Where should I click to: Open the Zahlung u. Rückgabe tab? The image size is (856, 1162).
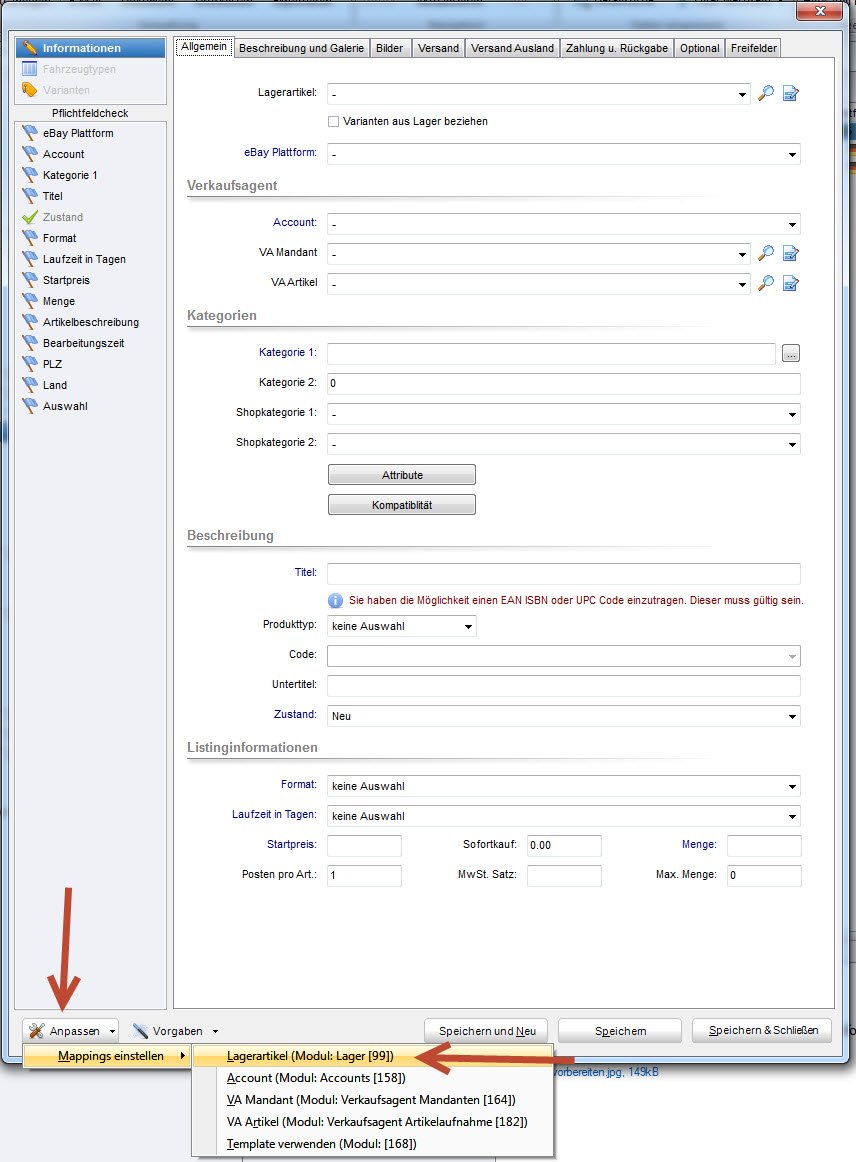617,48
